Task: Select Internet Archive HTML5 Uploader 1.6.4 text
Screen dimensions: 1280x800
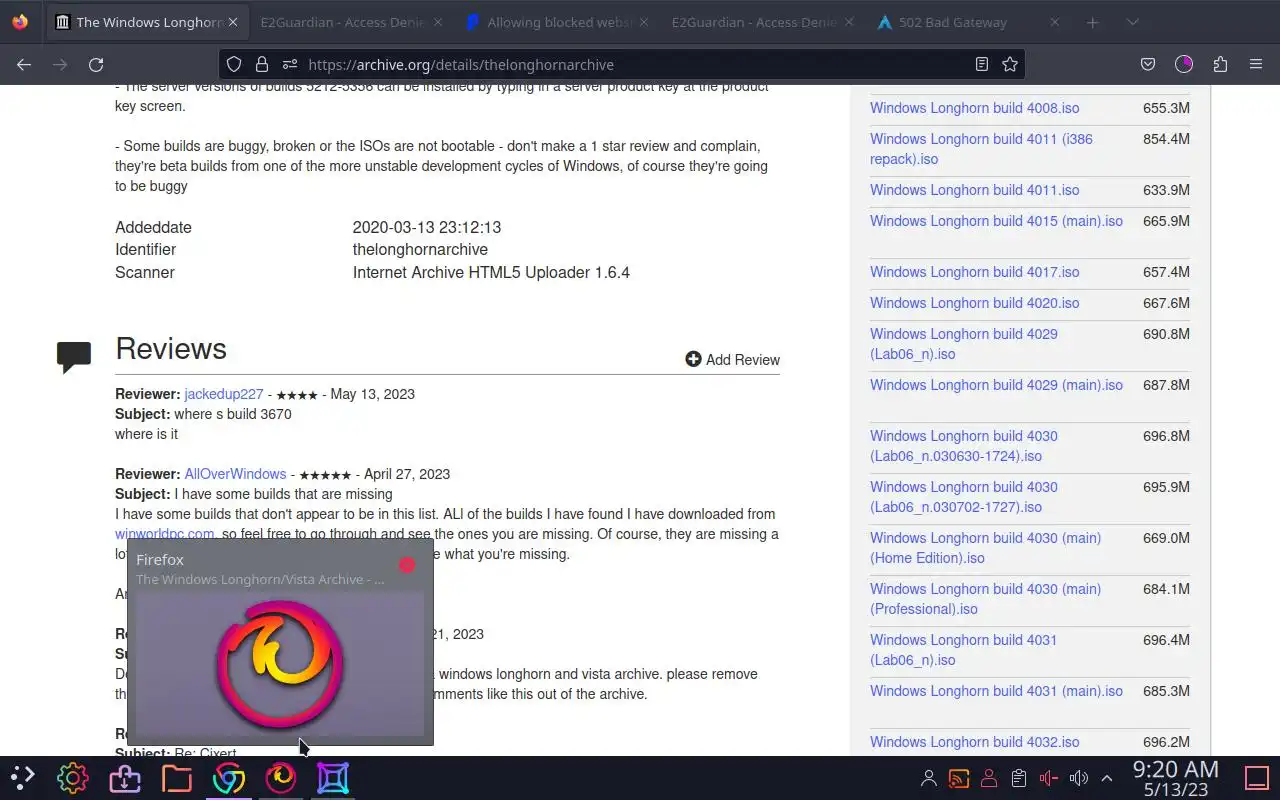Action: click(x=491, y=272)
